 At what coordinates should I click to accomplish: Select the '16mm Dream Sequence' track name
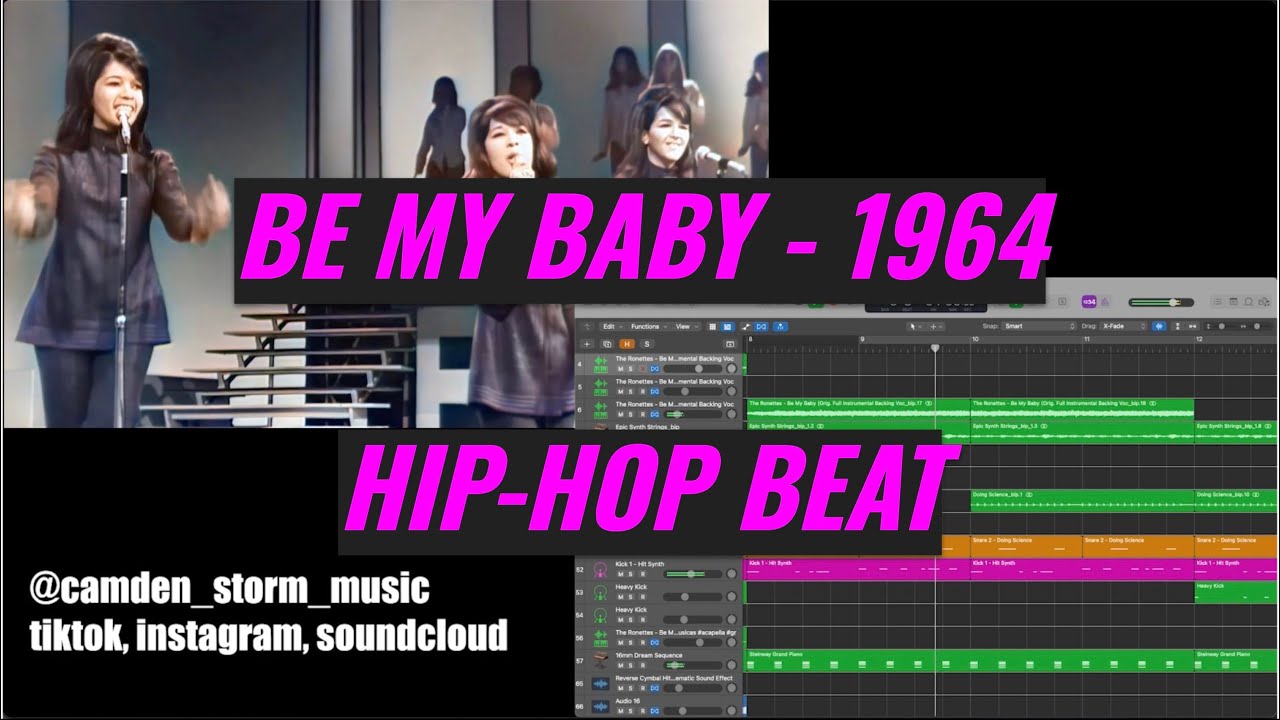tap(649, 655)
